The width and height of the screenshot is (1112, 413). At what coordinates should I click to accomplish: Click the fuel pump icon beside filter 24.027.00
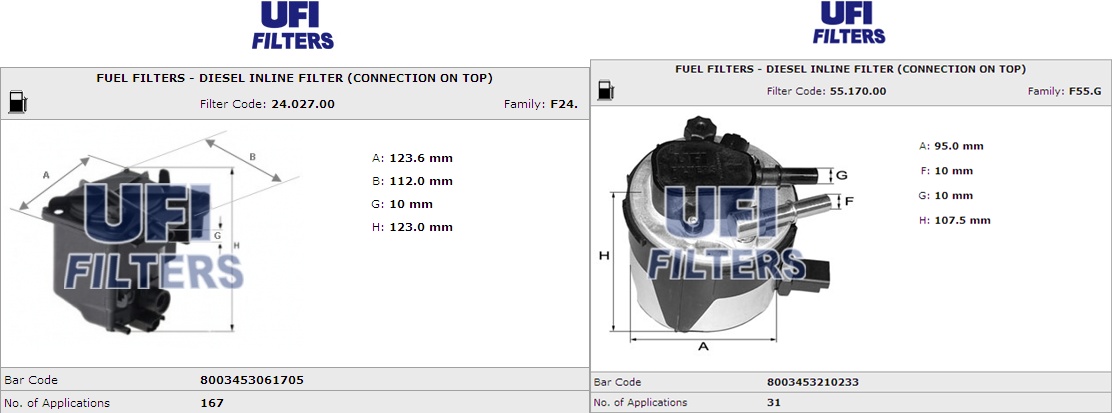[x=18, y=102]
